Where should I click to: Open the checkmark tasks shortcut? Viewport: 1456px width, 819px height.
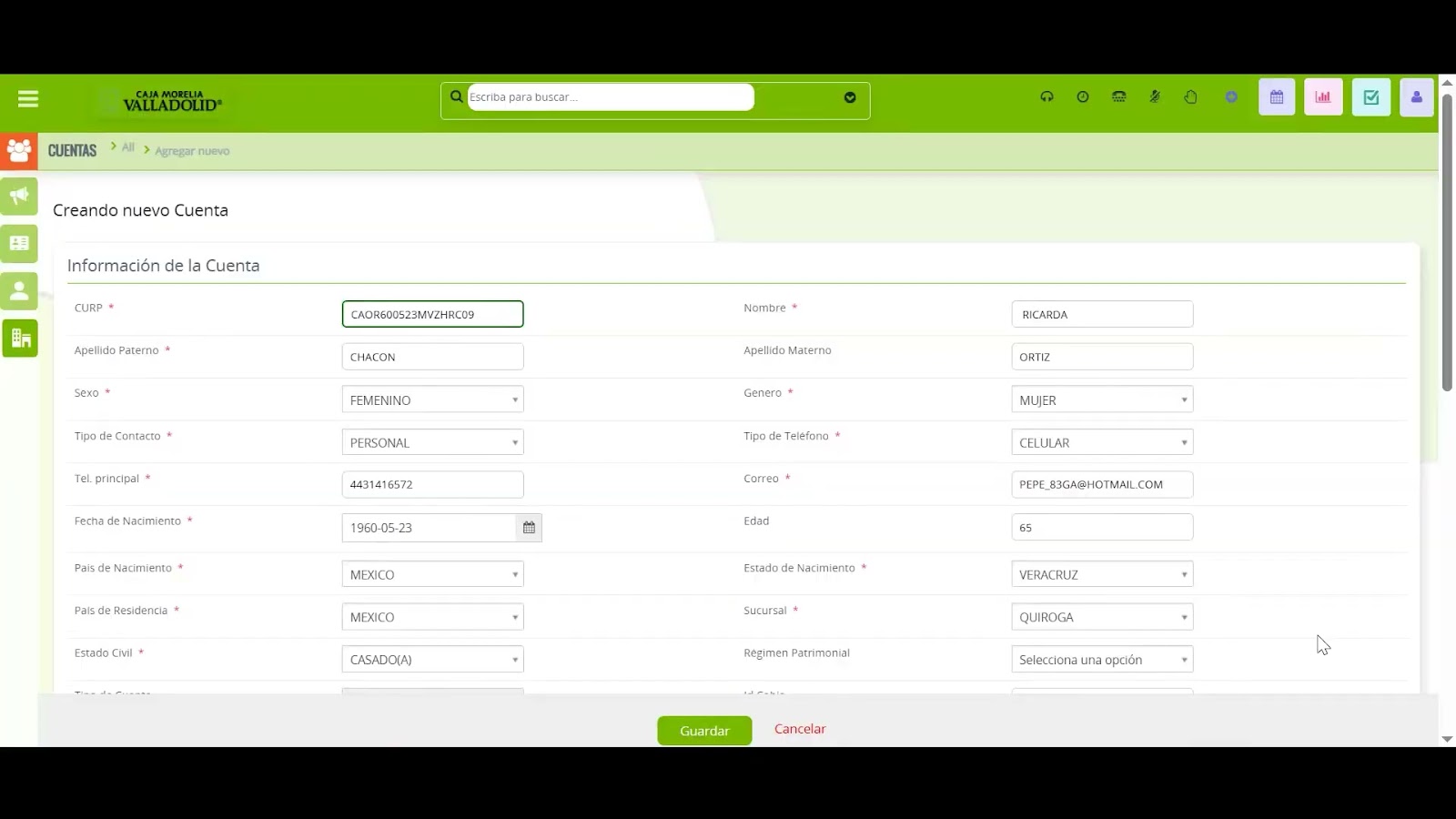coord(1371,97)
